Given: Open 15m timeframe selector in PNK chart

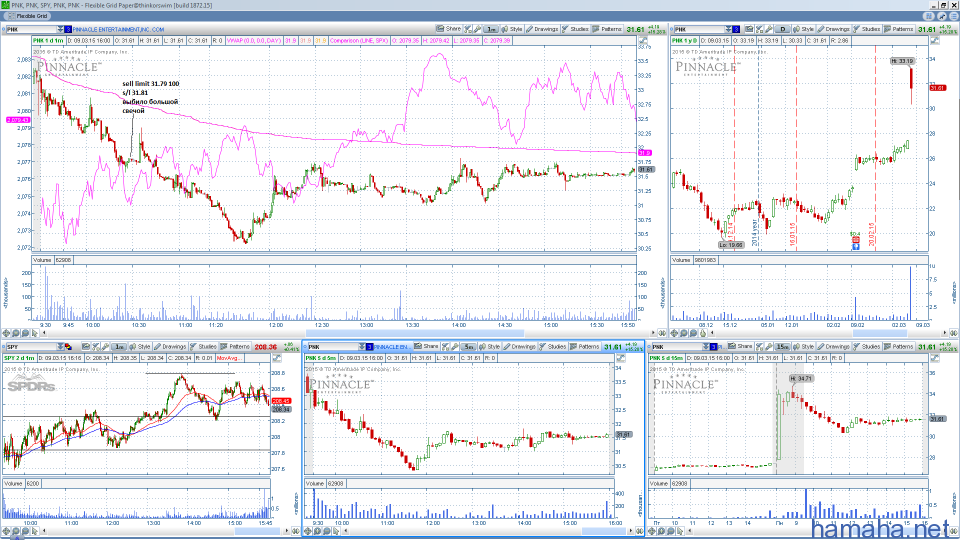Looking at the screenshot, I should [782, 347].
